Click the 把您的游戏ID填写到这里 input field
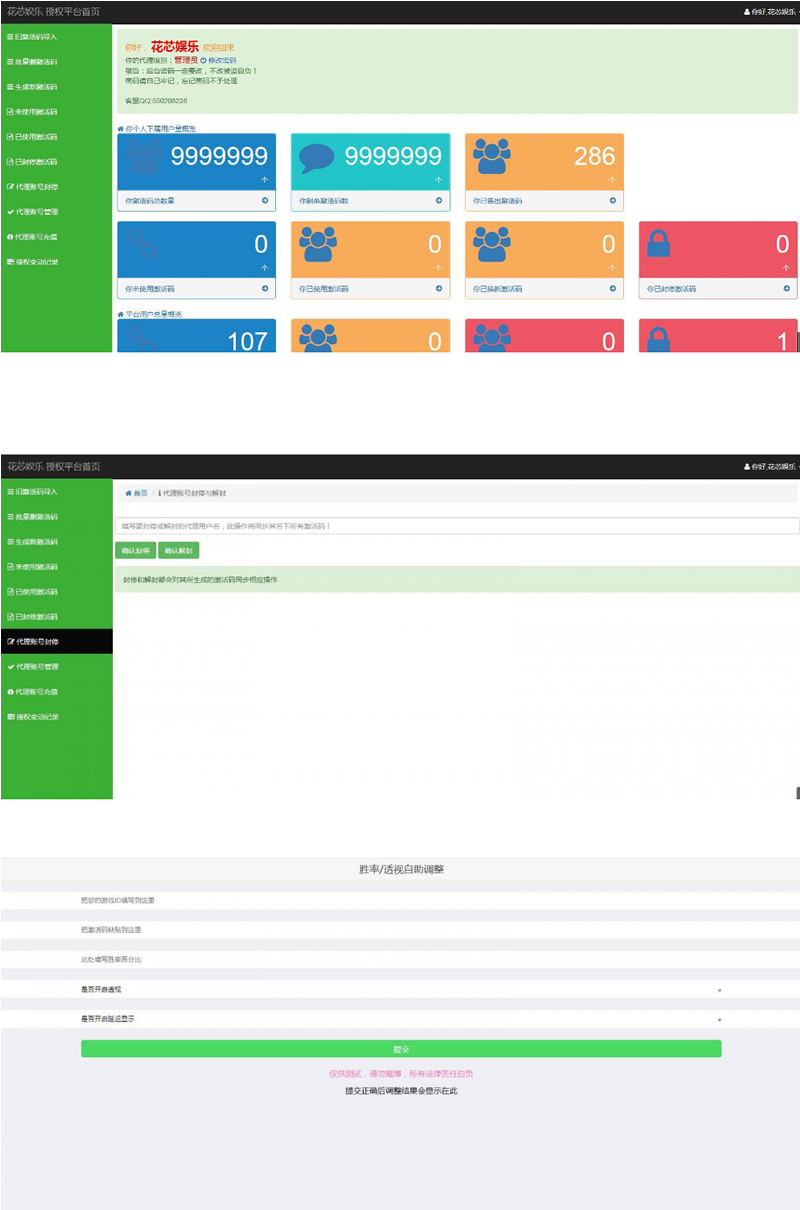Screen dimensions: 800x1210 click(x=400, y=900)
